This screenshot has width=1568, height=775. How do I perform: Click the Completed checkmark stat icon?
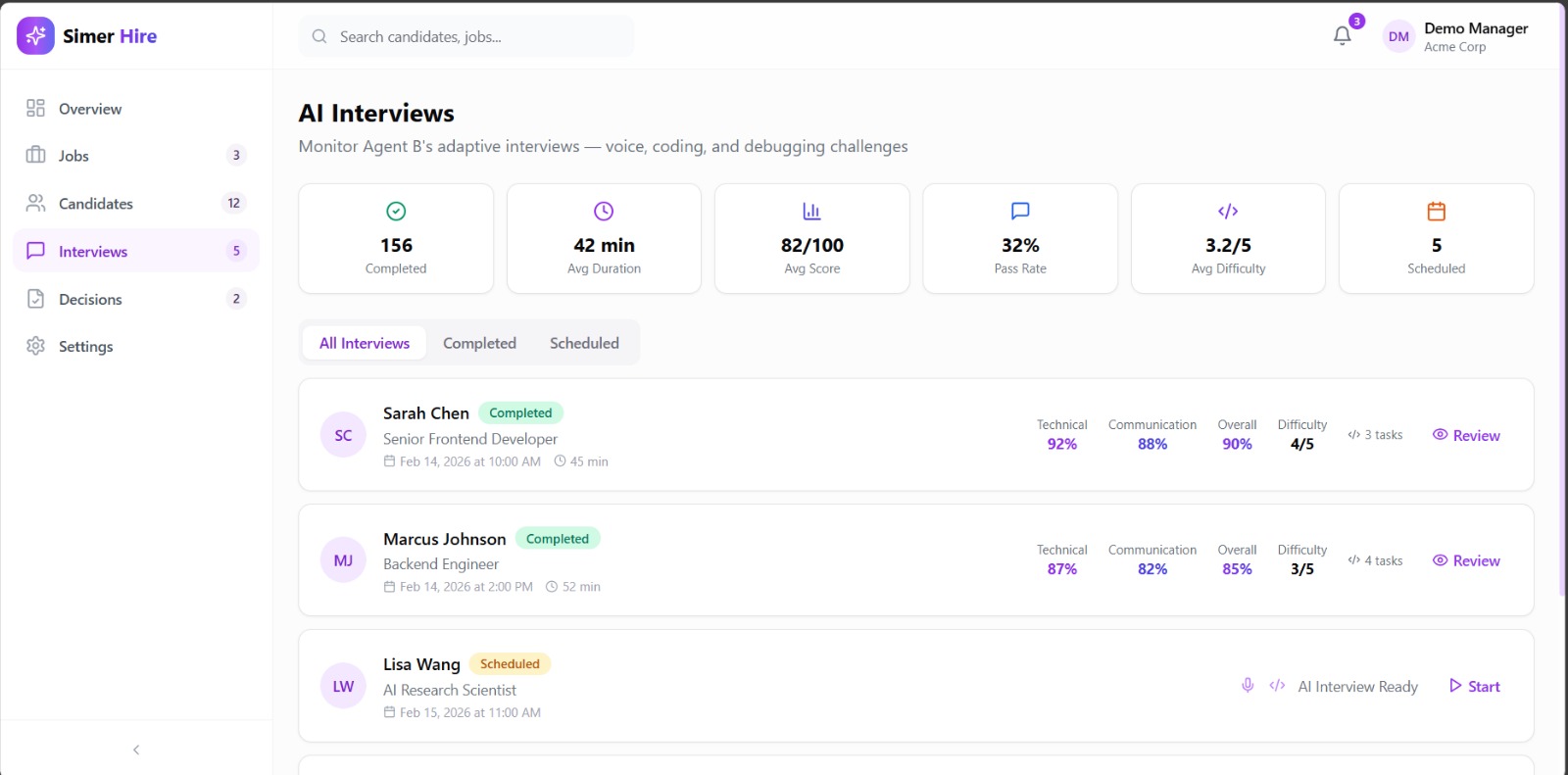[396, 211]
